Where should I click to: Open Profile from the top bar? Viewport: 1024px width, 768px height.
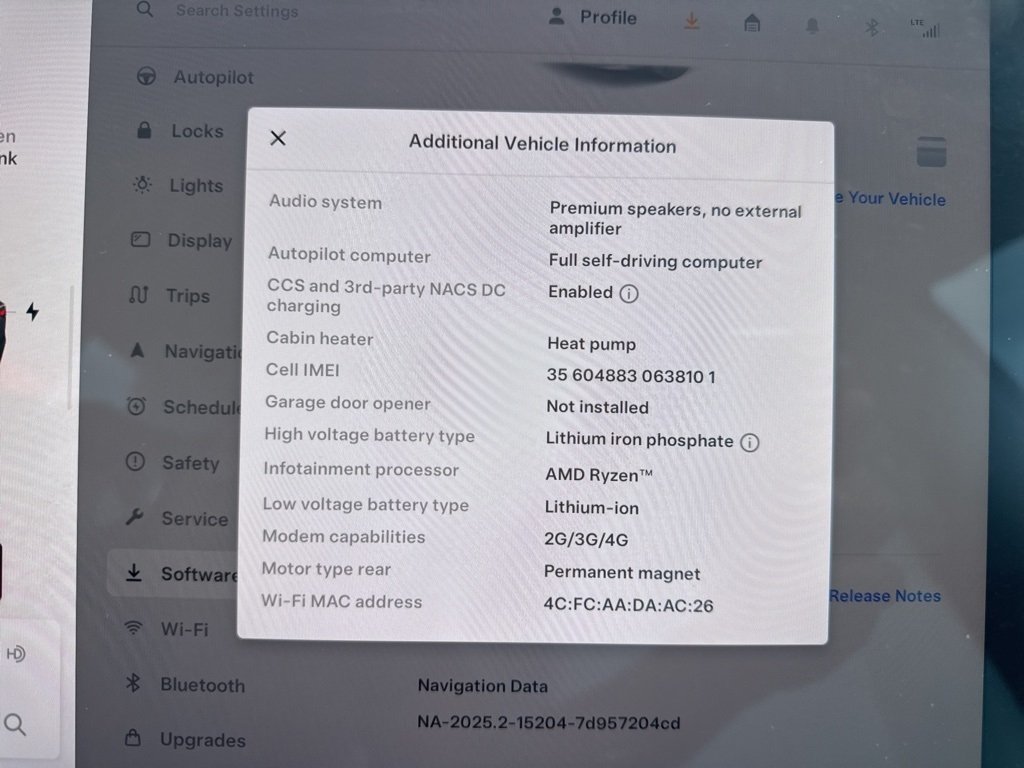point(593,17)
